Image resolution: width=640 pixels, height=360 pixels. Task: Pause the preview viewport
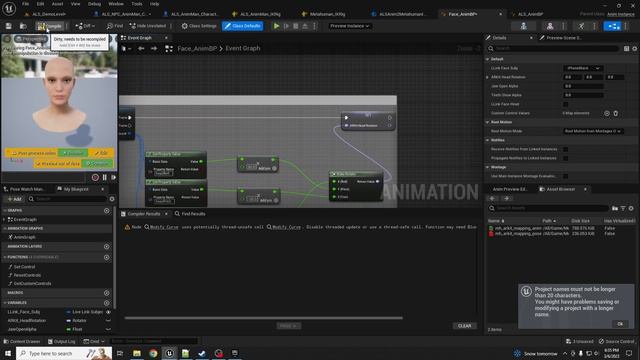click(x=104, y=177)
